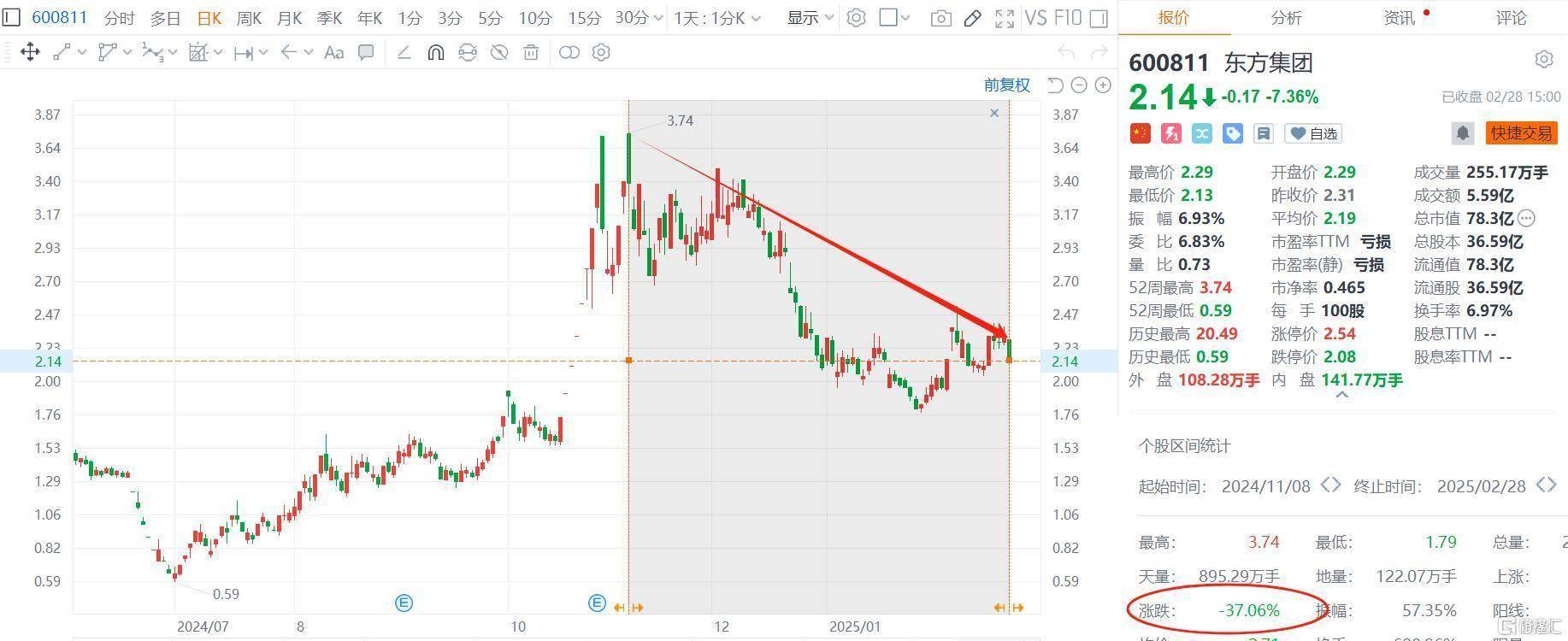Open the 前复权 adjustment option

(1007, 85)
